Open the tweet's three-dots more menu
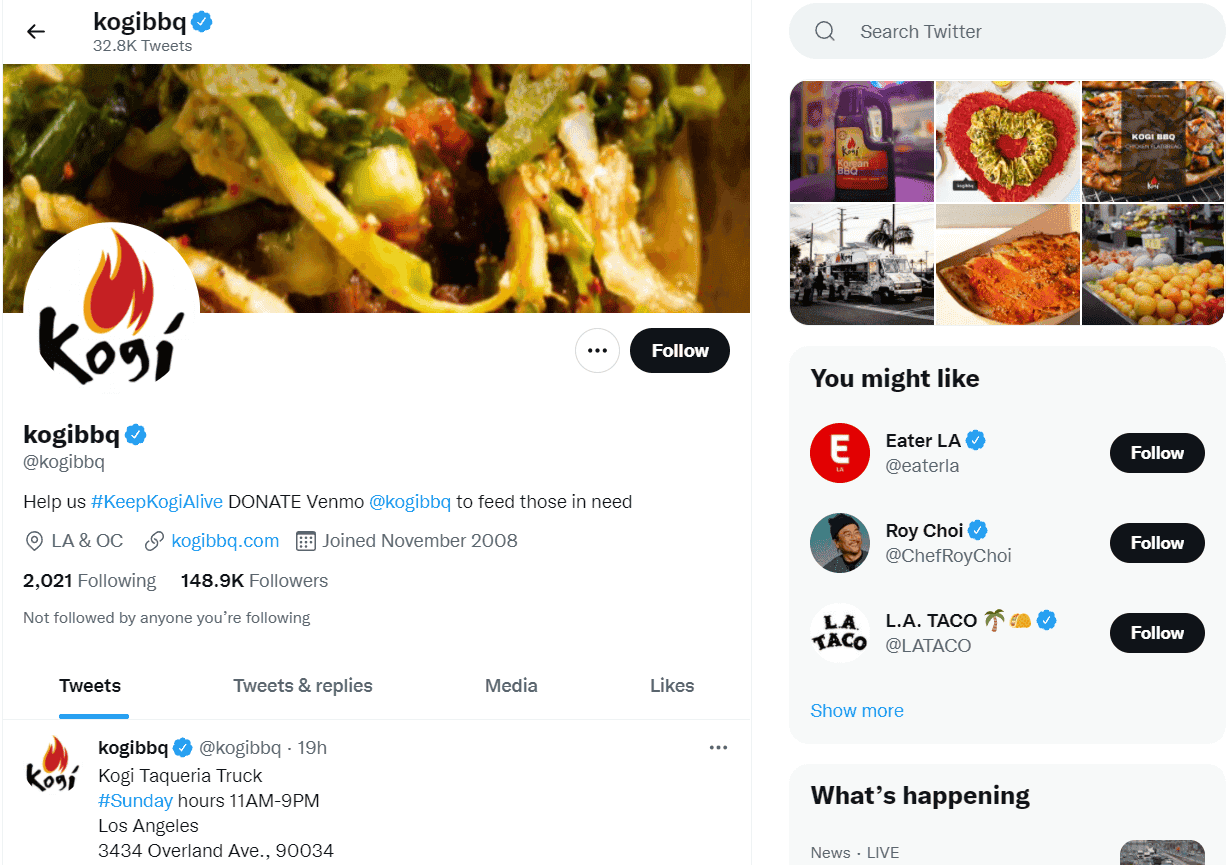1227x865 pixels. pyautogui.click(x=718, y=748)
